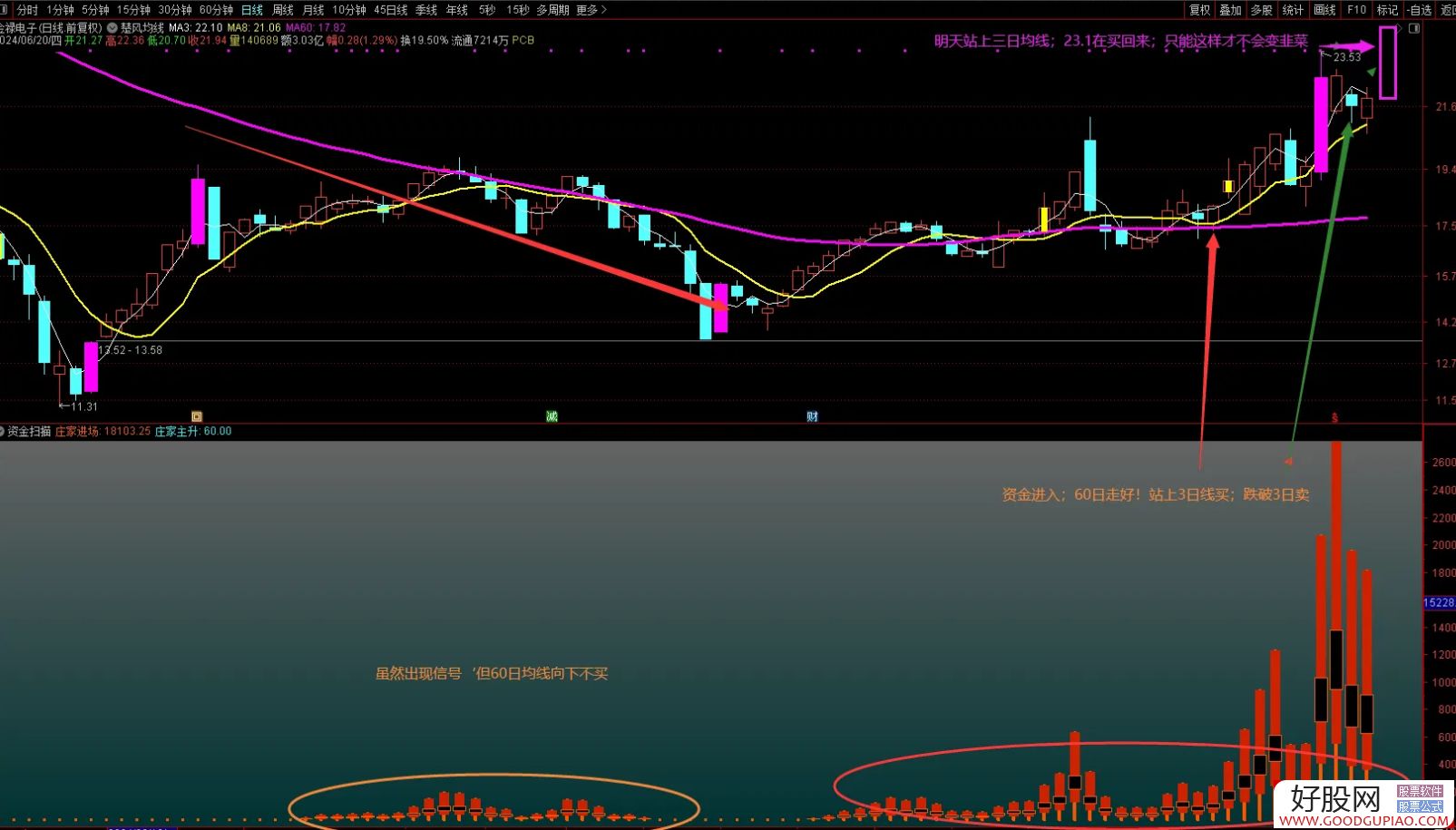Click the 叠加 overlay button
The image size is (1456, 830).
pyautogui.click(x=1230, y=10)
